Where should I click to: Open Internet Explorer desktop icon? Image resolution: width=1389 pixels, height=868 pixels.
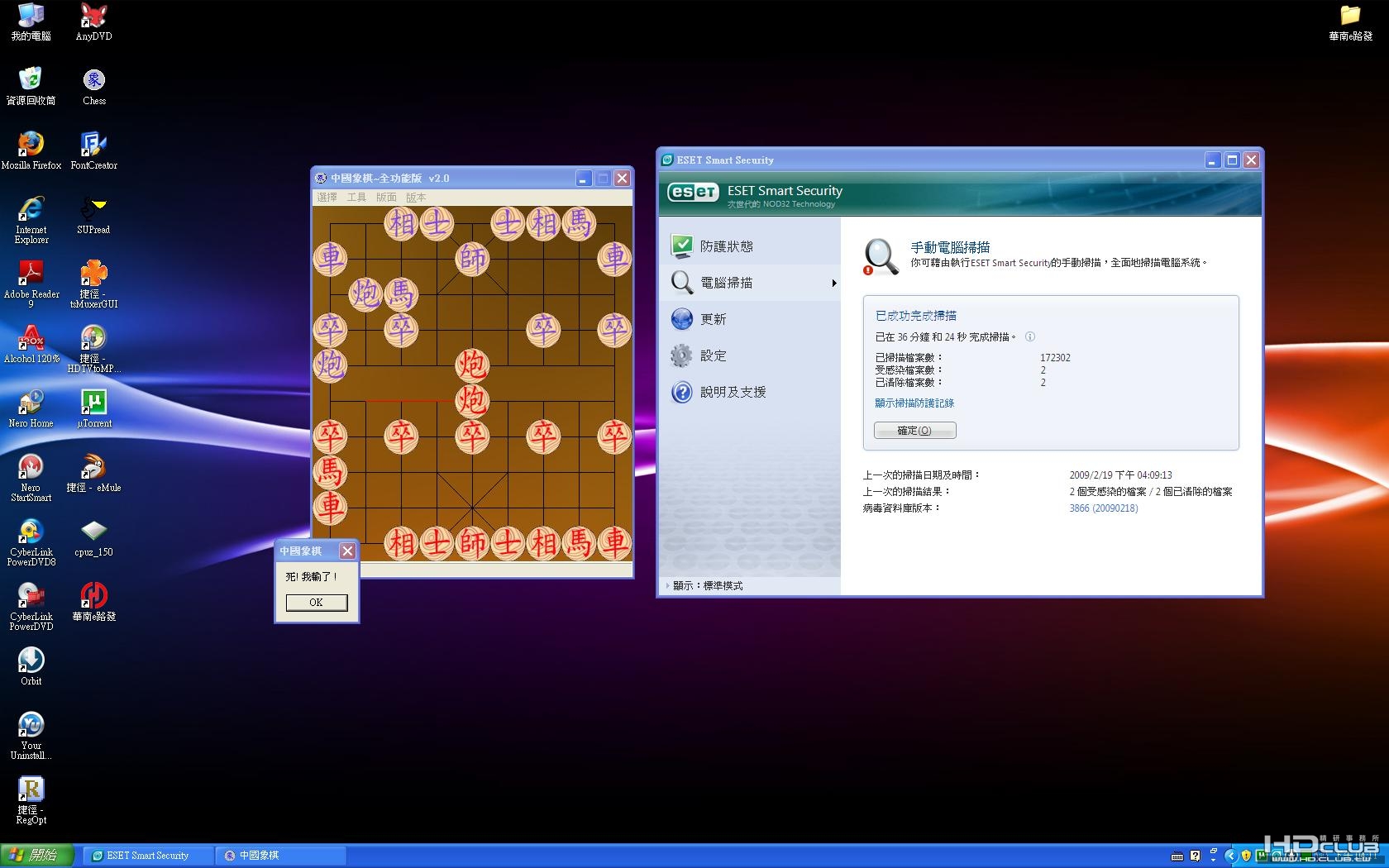pyautogui.click(x=31, y=220)
